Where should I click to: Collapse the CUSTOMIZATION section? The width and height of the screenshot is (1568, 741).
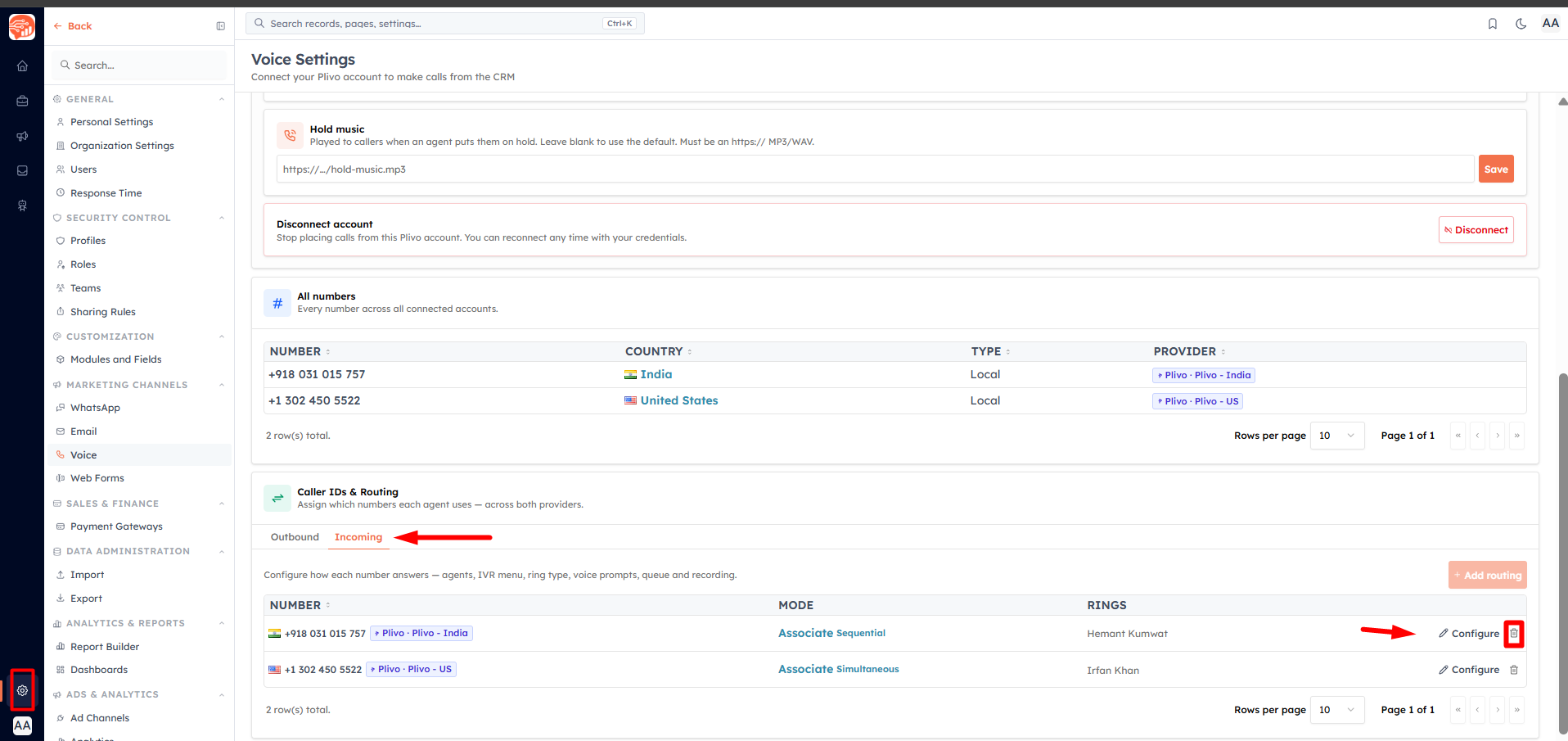(222, 337)
